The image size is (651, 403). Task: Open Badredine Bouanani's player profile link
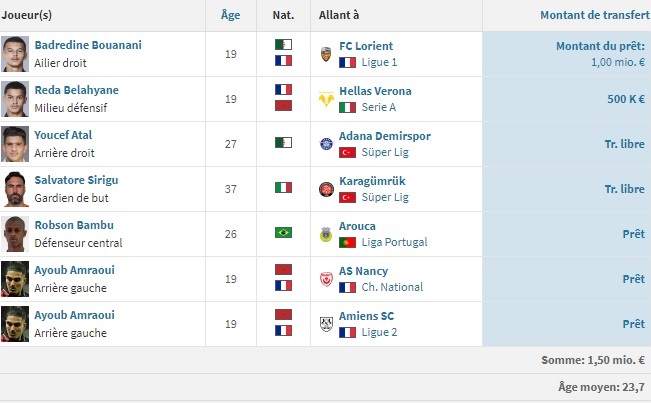88,46
